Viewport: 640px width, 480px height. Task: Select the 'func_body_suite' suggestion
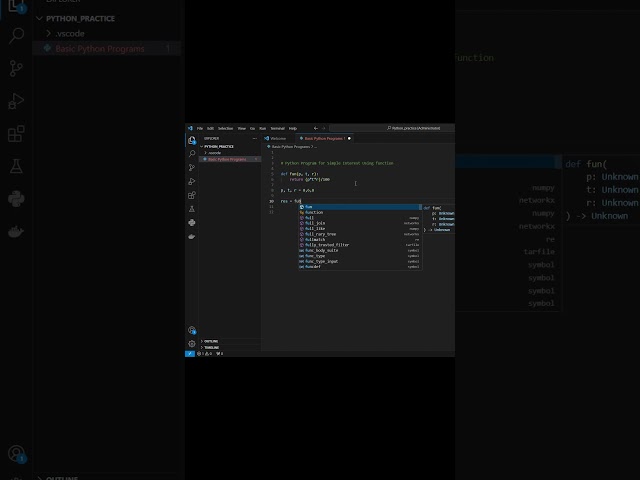359,250
